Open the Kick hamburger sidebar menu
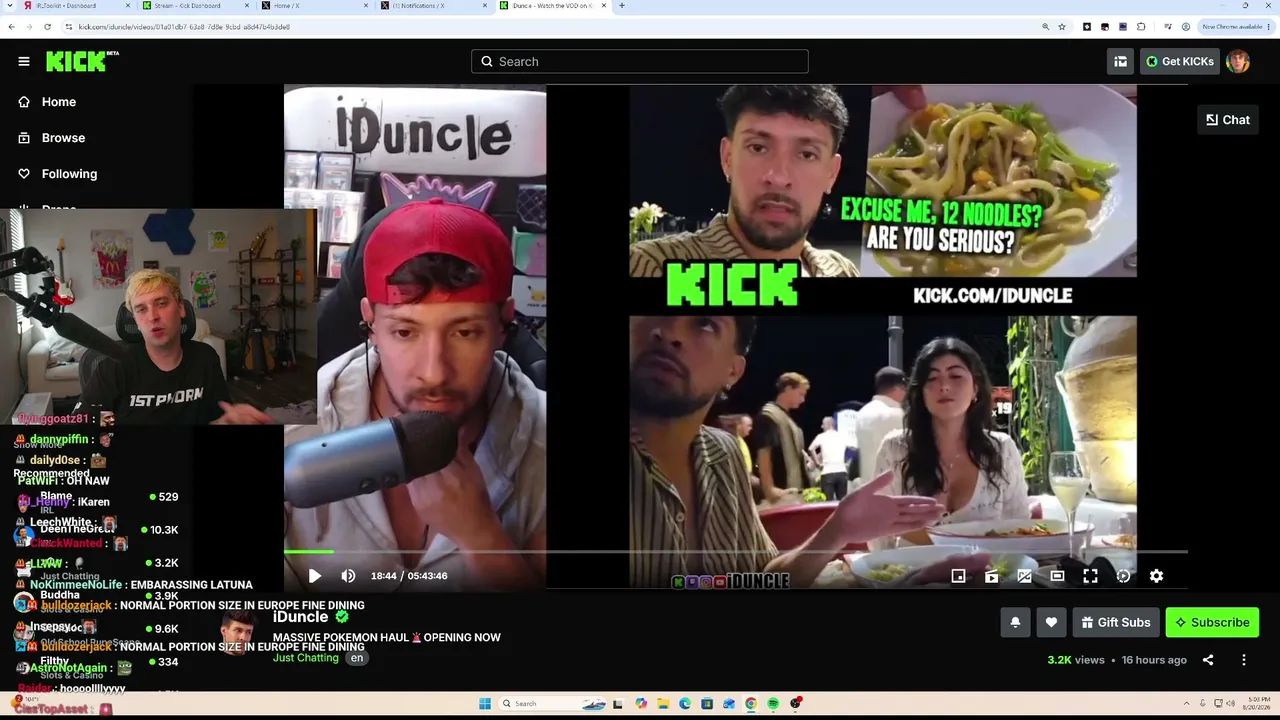1280x720 pixels. [x=24, y=62]
